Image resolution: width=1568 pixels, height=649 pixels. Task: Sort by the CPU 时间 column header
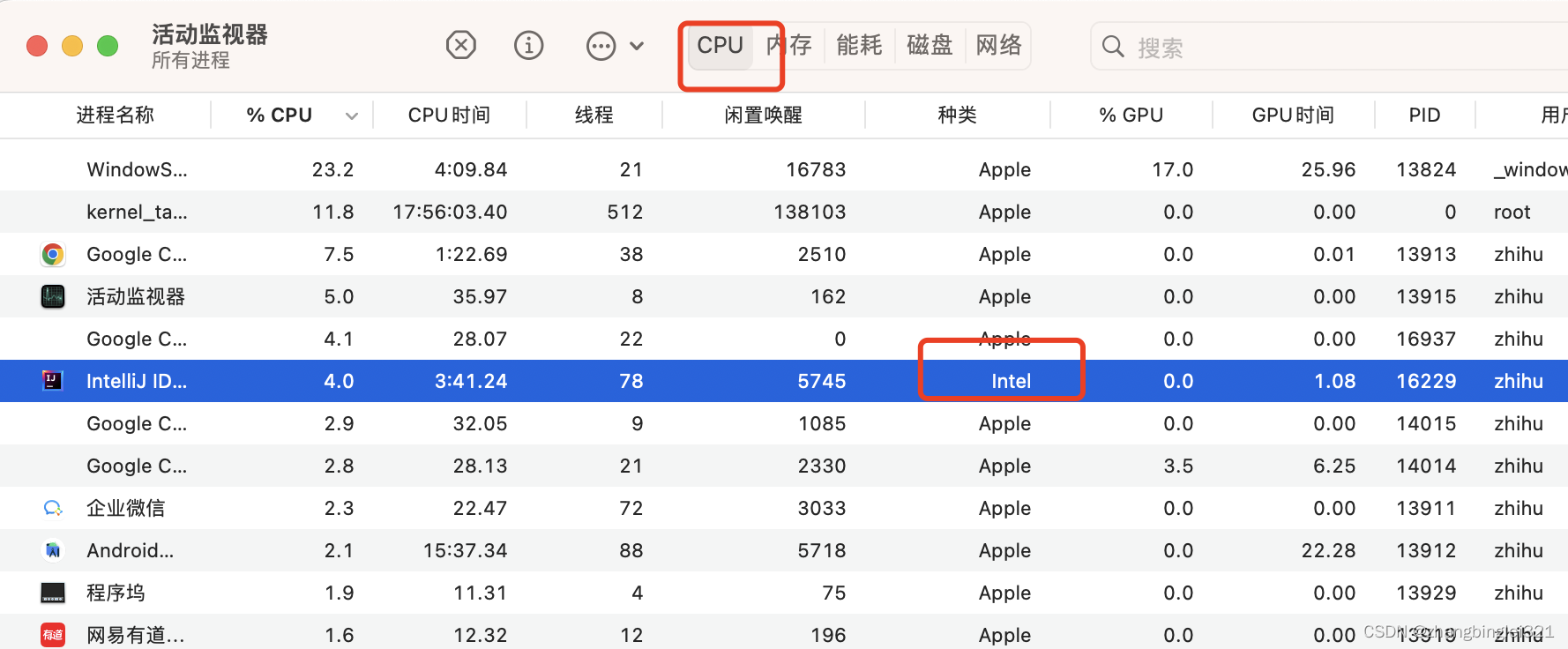(x=449, y=116)
